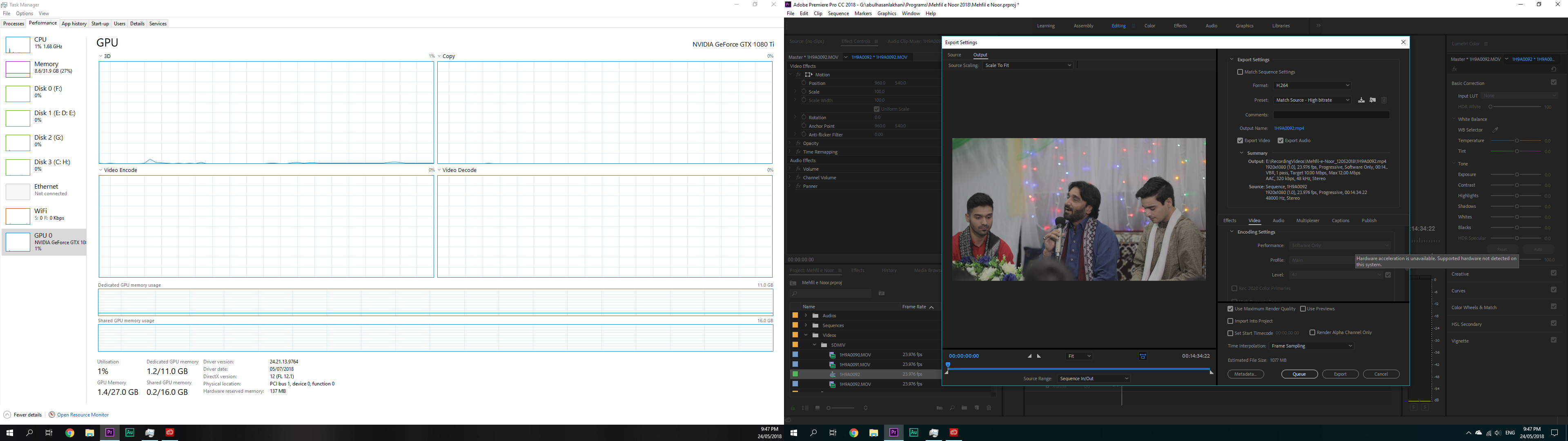Screen dimensions: 1568x441
Task: Switch Project panel to icon view
Action: click(817, 408)
